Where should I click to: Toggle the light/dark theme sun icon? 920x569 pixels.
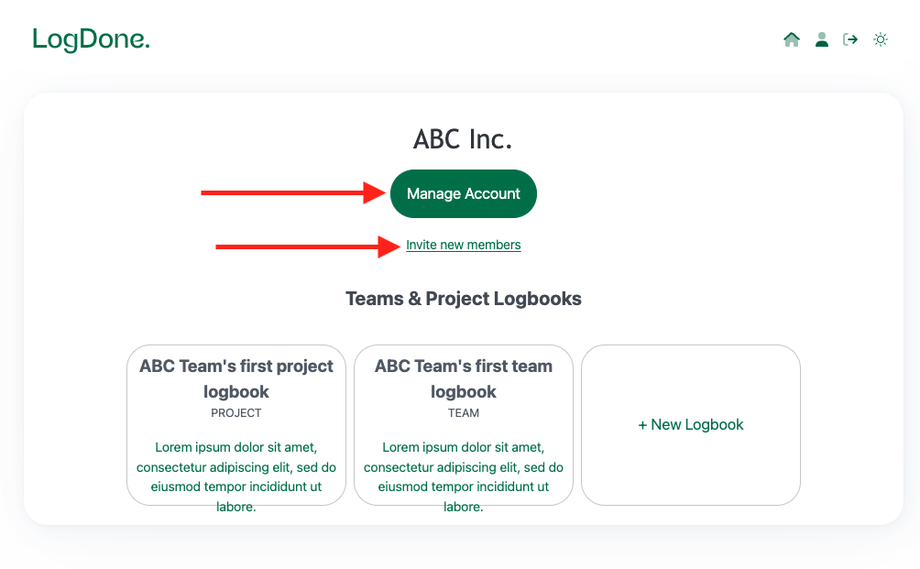[880, 40]
